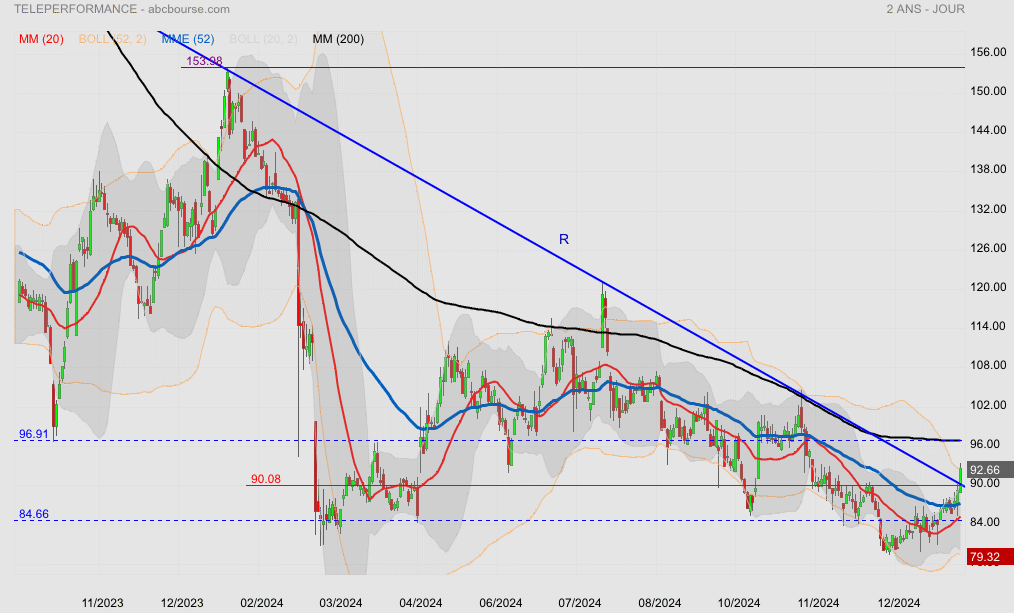
Task: Click the 11/2024 date axis label
Action: point(818,603)
